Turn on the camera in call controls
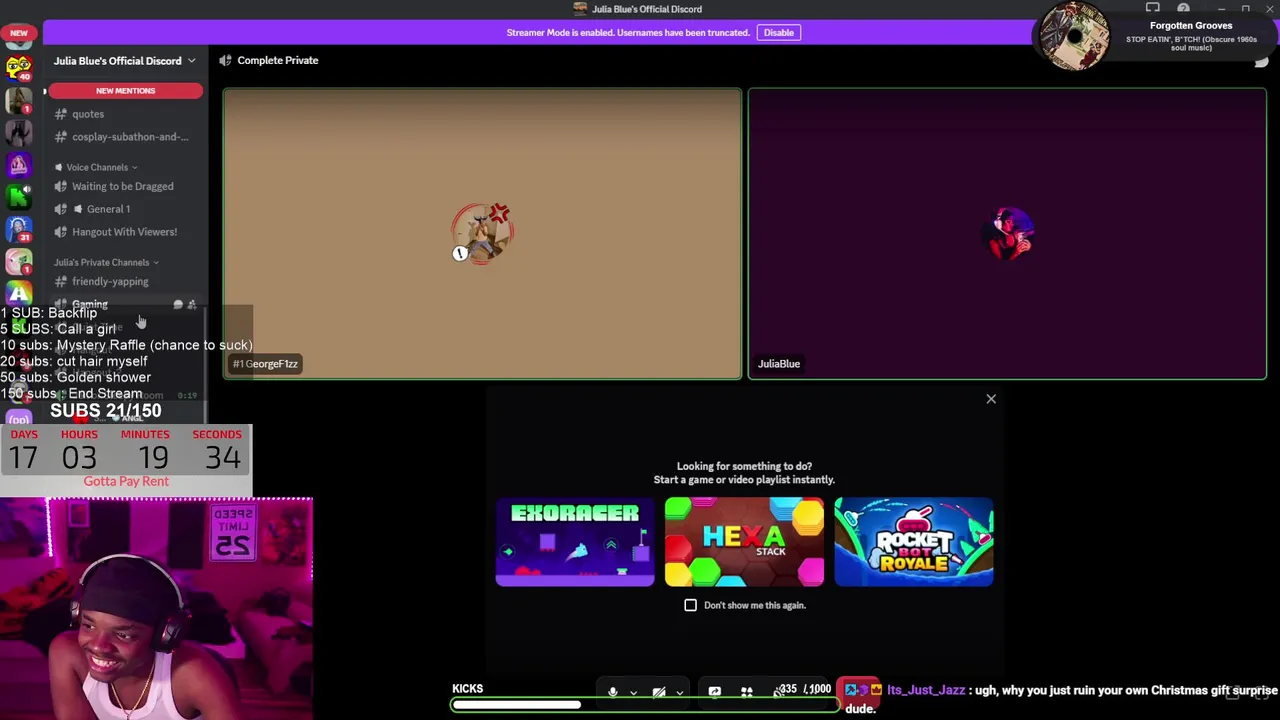Viewport: 1280px width, 720px height. pos(659,691)
